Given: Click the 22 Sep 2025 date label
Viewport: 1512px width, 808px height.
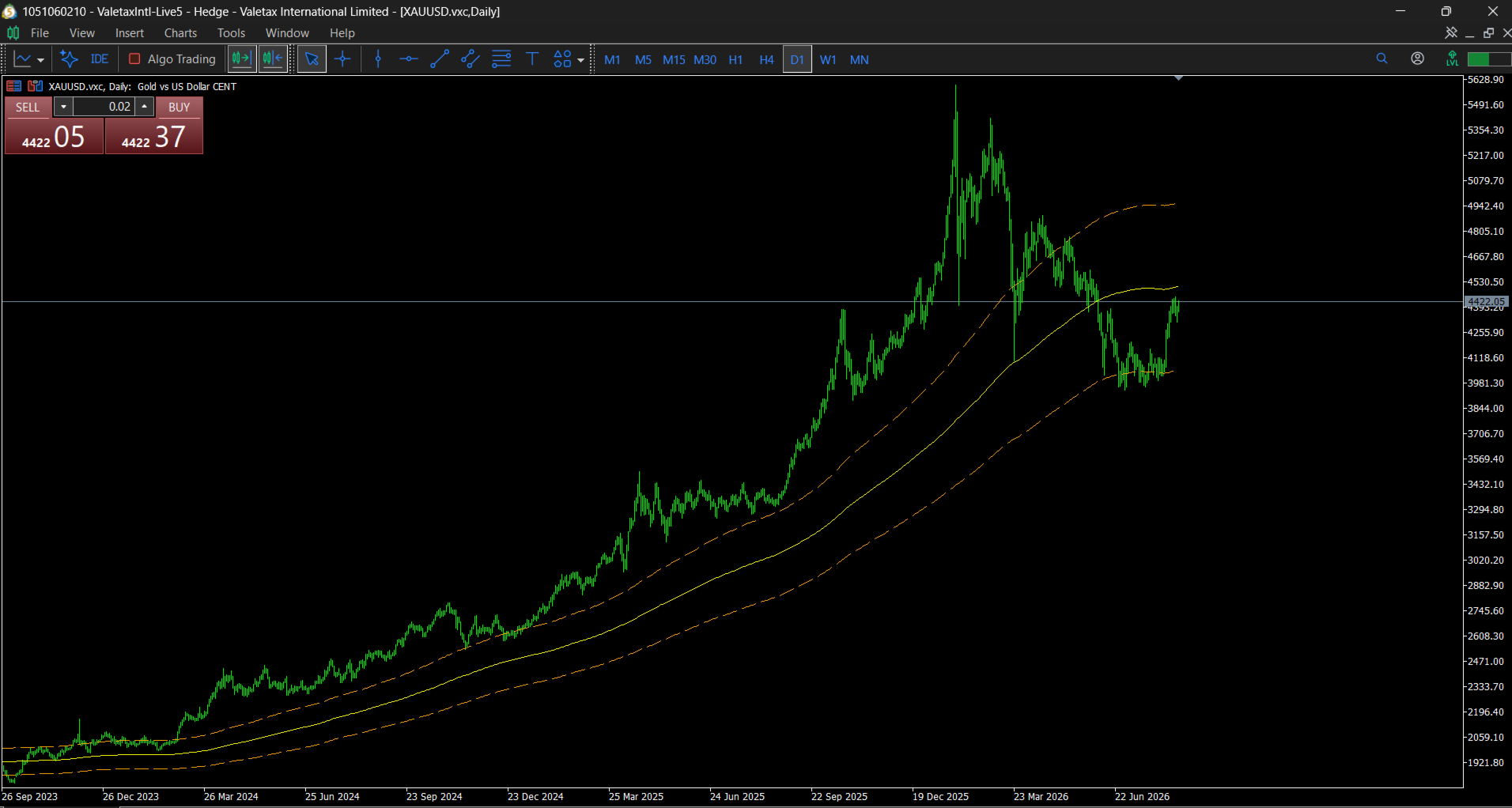Looking at the screenshot, I should click(x=839, y=797).
